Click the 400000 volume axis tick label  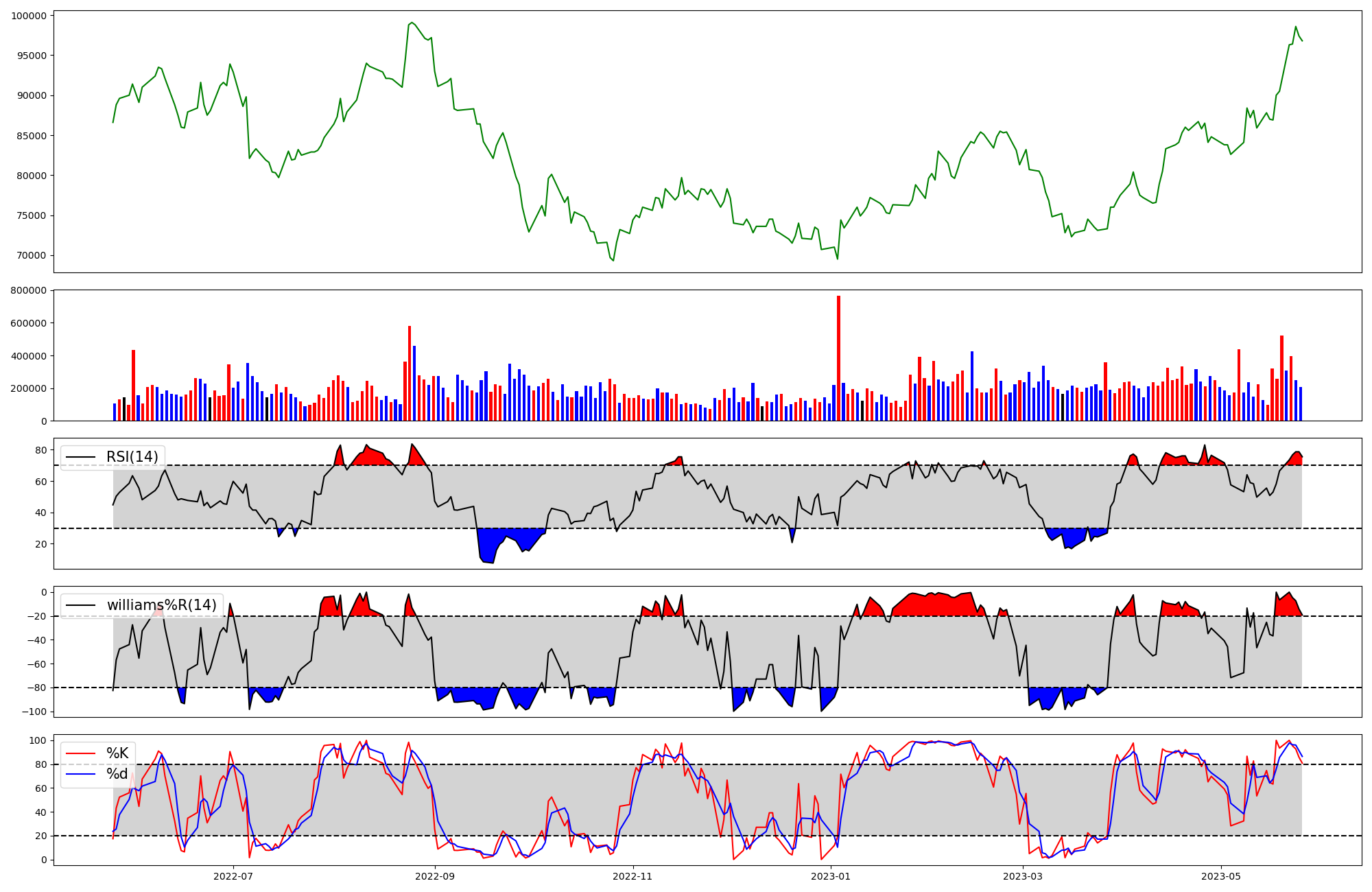29,356
